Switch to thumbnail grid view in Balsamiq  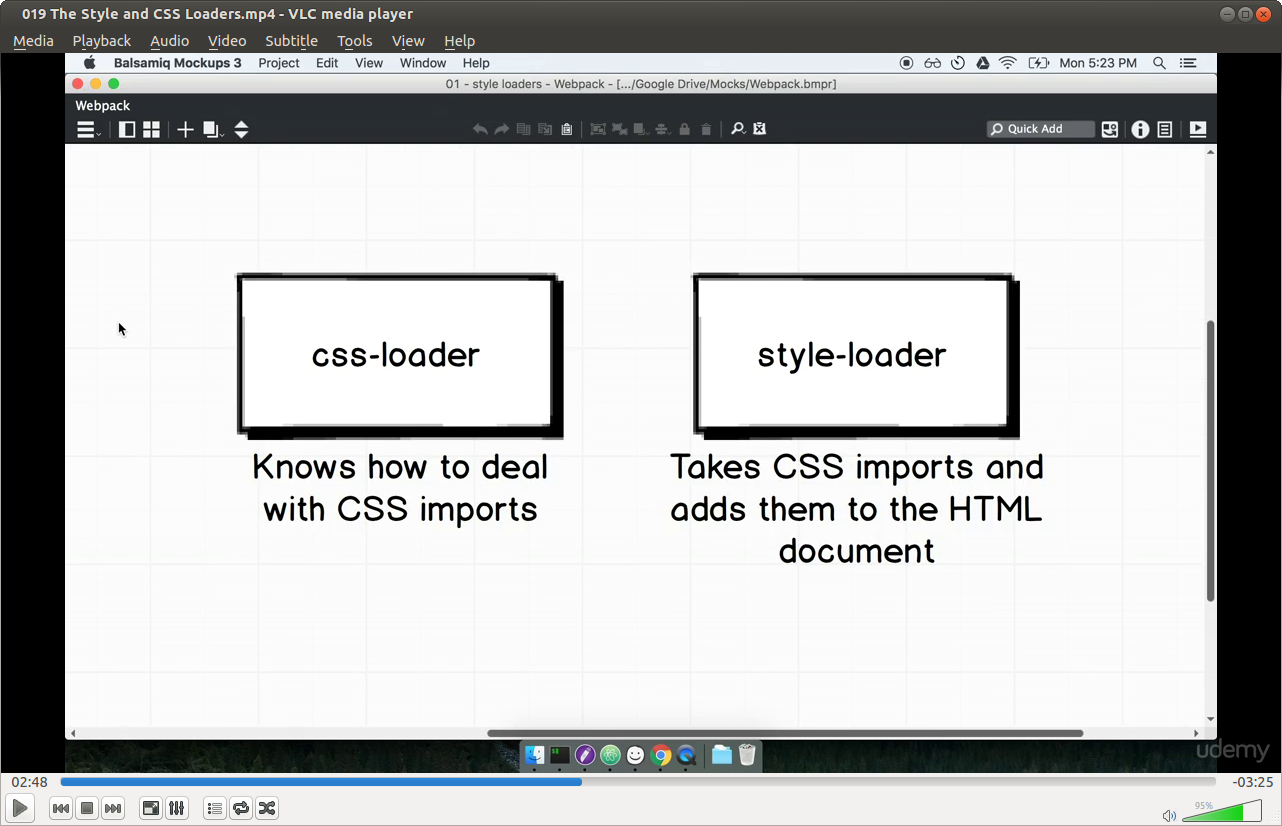point(151,129)
